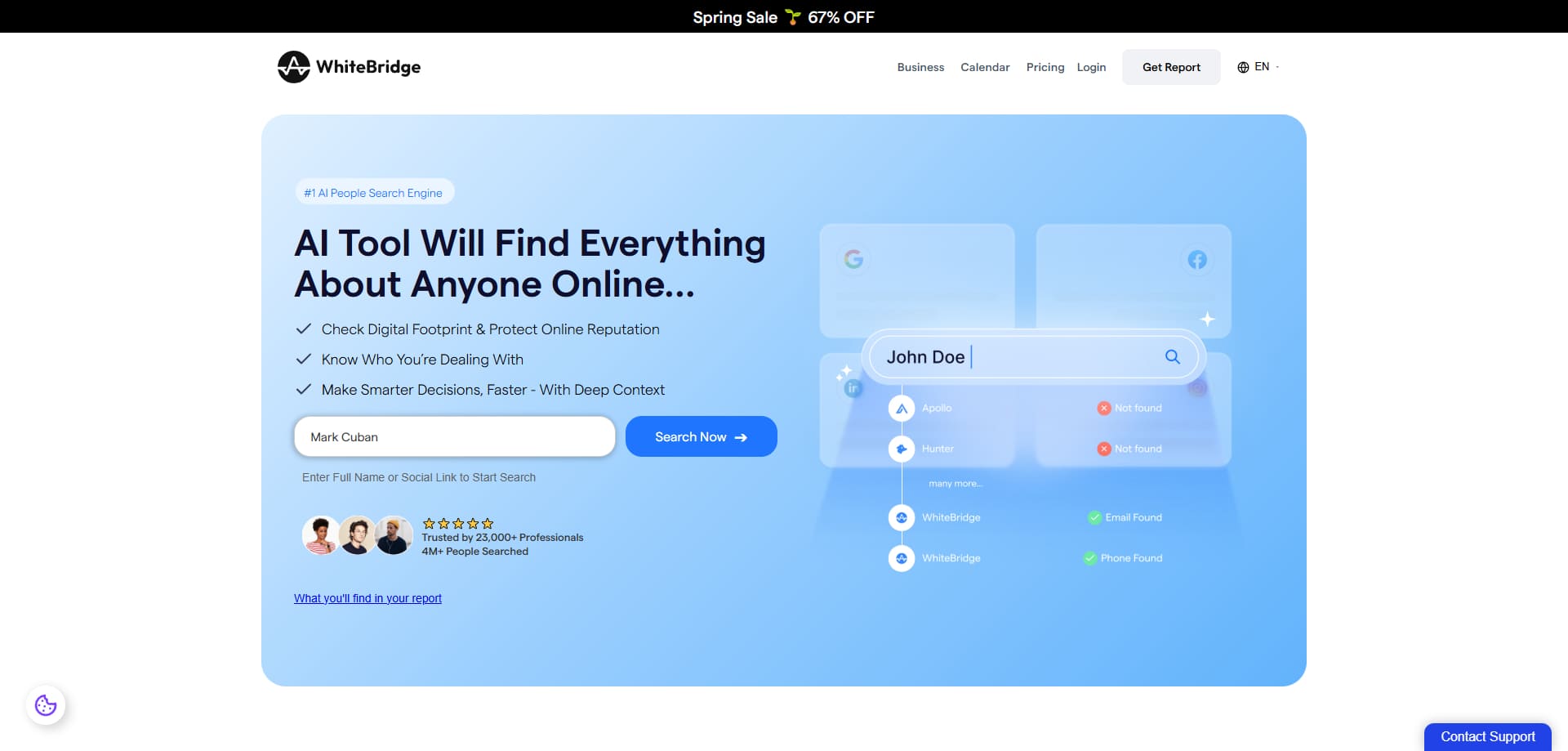The height and width of the screenshot is (751, 1568).
Task: Click the red X next to Hunter Not found
Action: click(1103, 449)
